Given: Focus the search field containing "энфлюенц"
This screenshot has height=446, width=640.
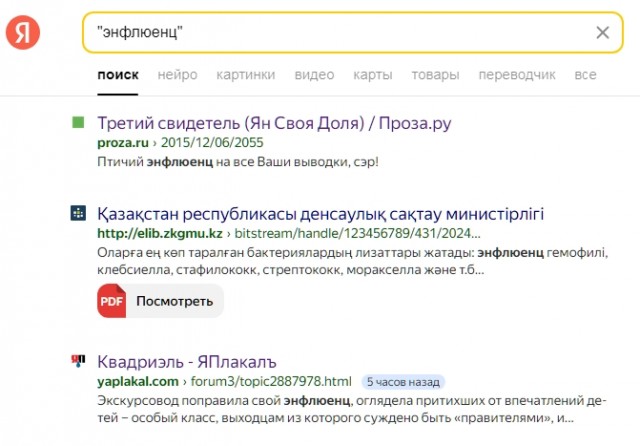Looking at the screenshot, I should coord(353,33).
